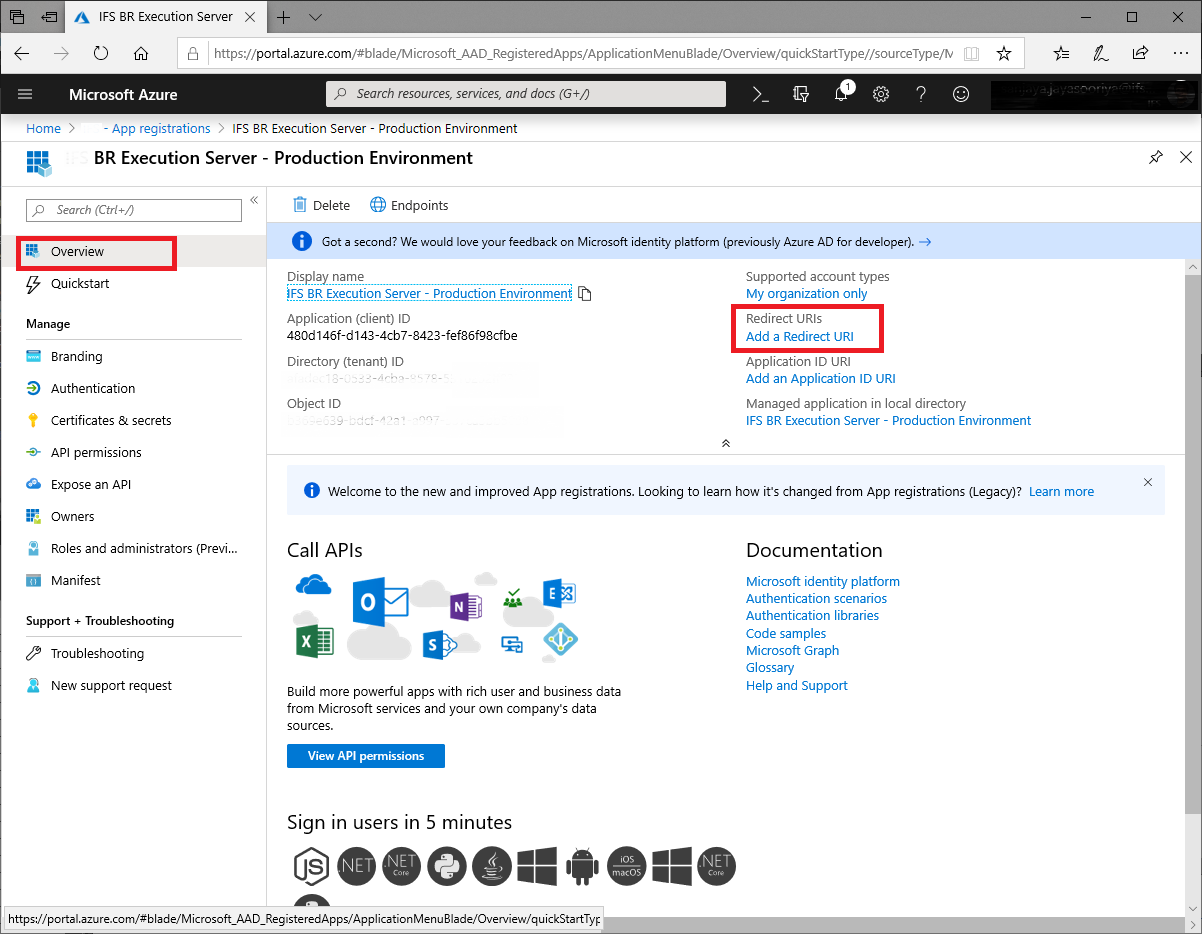The image size is (1202, 934).
Task: Dismiss the welcome info banner
Action: [1147, 482]
